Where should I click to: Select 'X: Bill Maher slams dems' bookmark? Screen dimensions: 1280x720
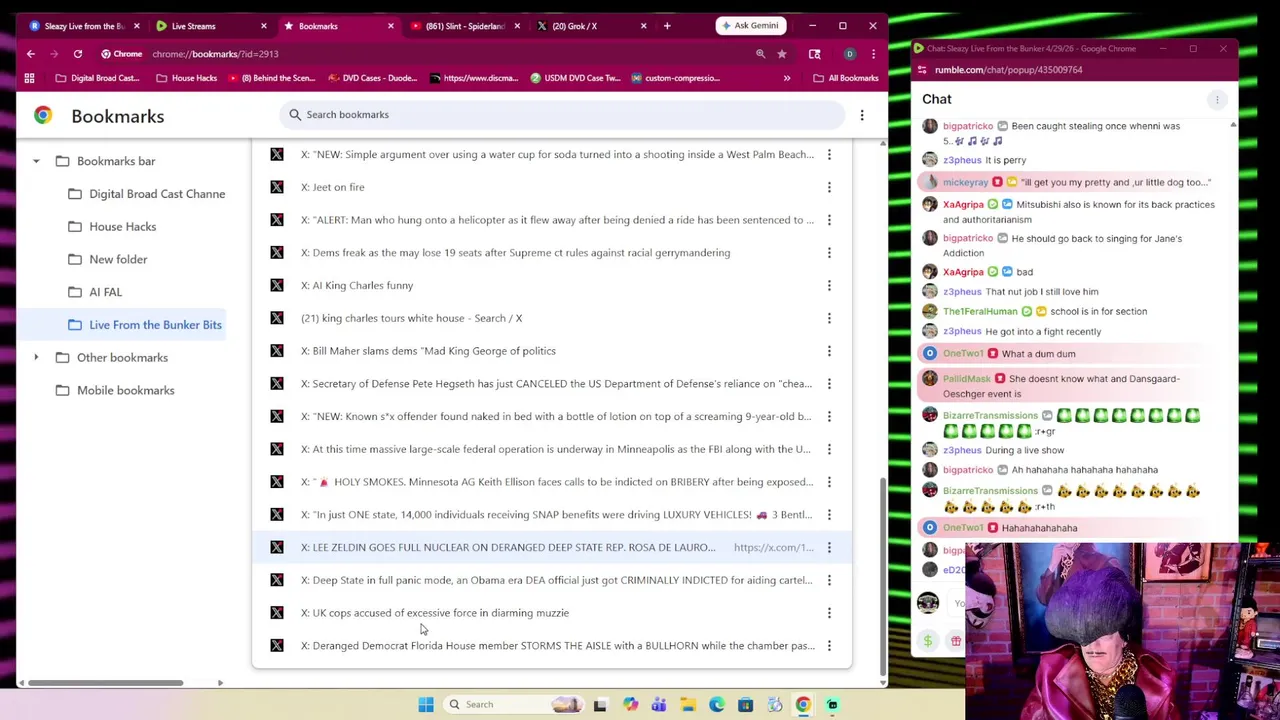click(x=552, y=351)
